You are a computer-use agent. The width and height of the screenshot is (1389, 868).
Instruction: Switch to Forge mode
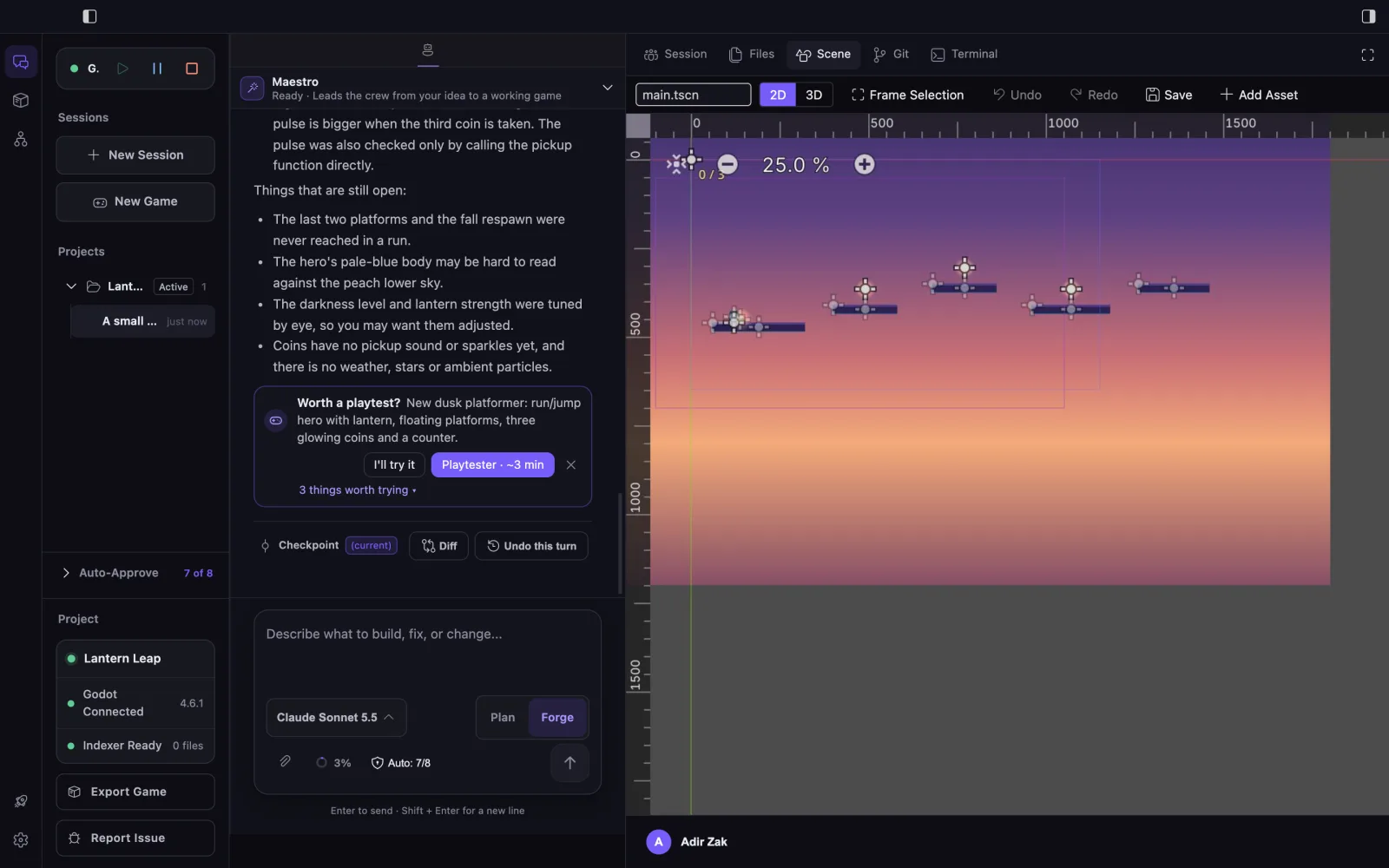557,718
